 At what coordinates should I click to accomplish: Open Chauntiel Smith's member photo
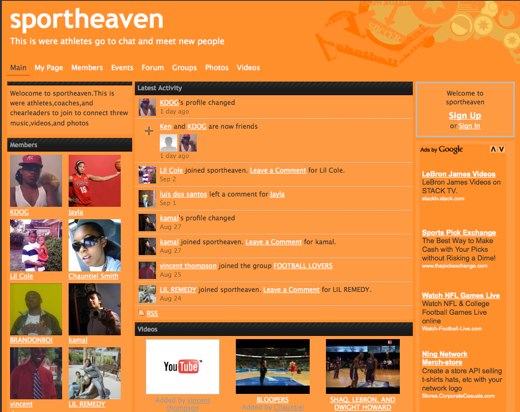(95, 245)
